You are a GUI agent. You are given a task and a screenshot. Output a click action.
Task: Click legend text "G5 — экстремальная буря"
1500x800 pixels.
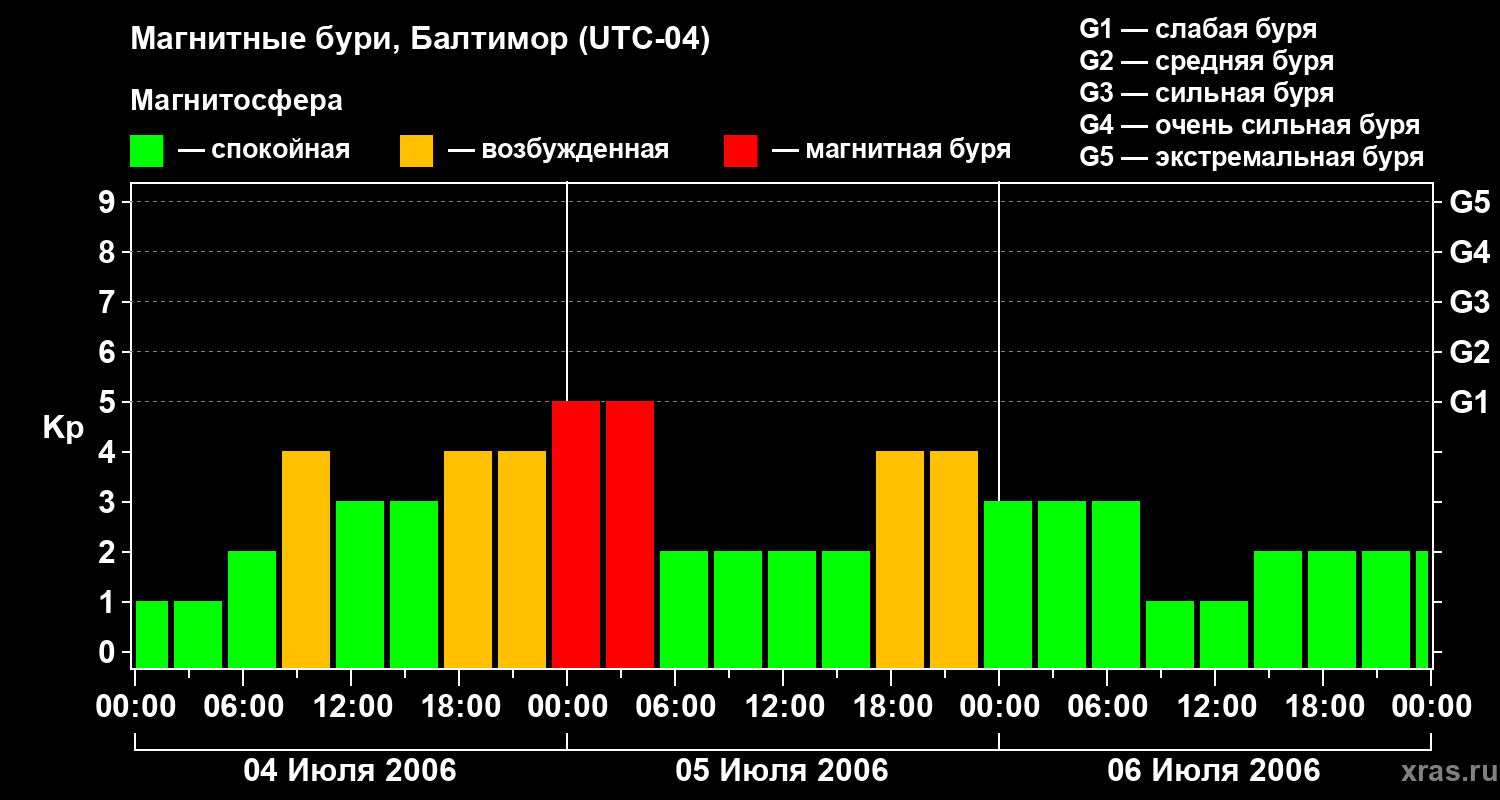[x=1251, y=157]
